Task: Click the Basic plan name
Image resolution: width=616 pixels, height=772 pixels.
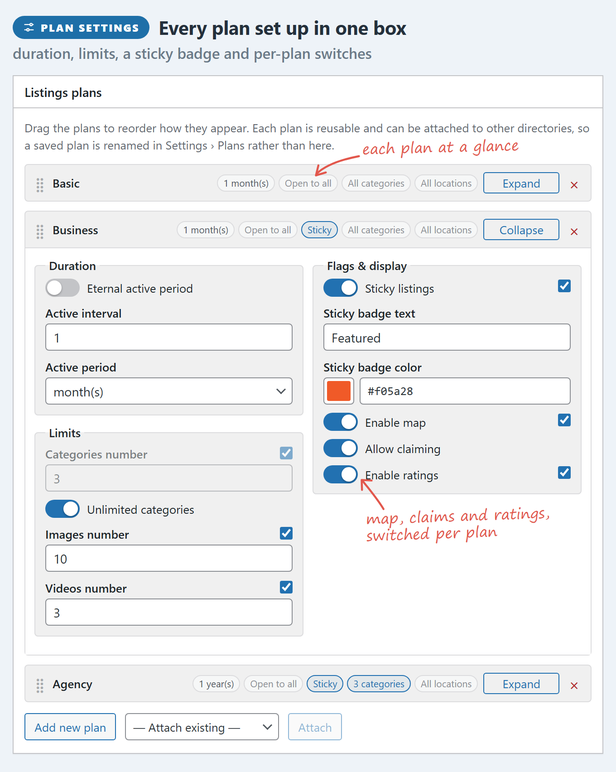Action: 66,184
